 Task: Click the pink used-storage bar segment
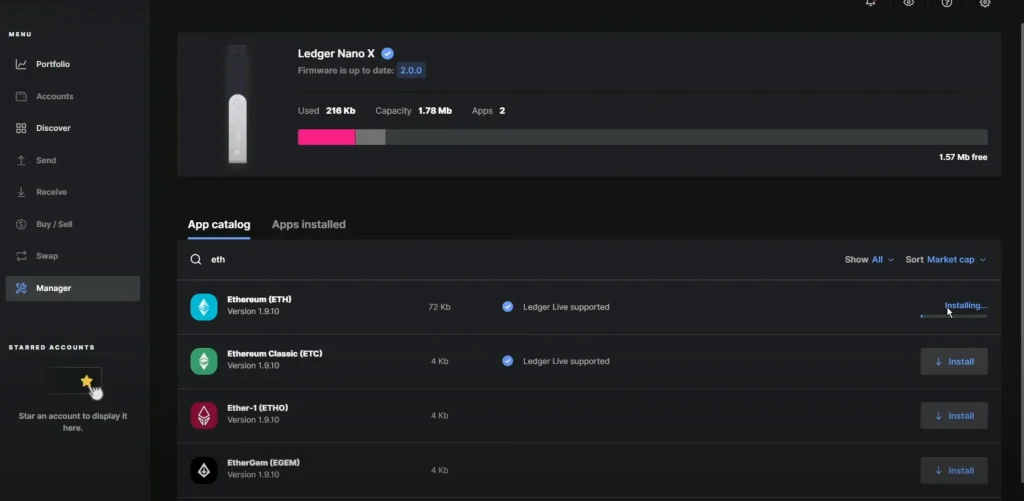327,137
